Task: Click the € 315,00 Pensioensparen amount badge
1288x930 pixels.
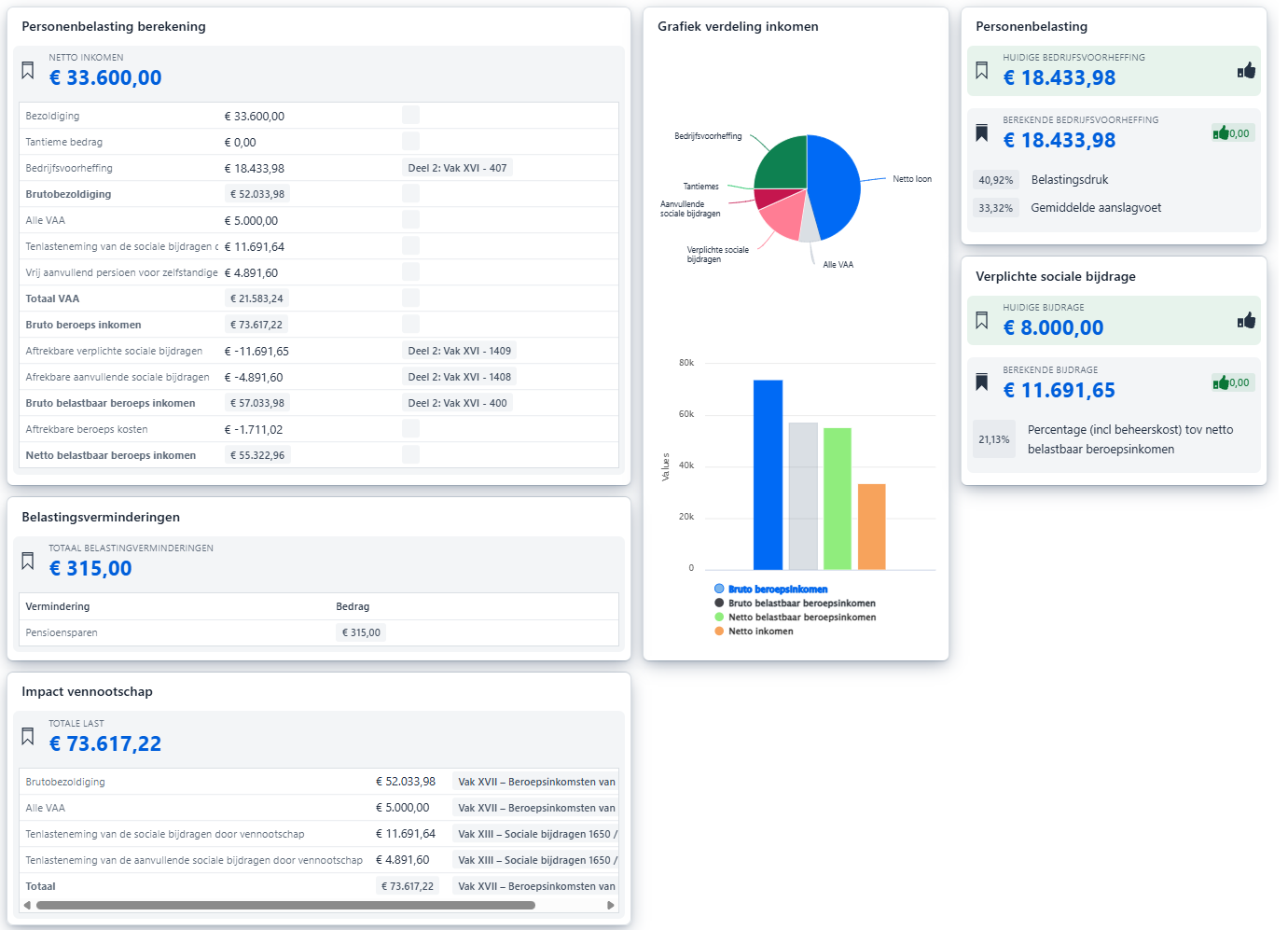Action: (361, 632)
